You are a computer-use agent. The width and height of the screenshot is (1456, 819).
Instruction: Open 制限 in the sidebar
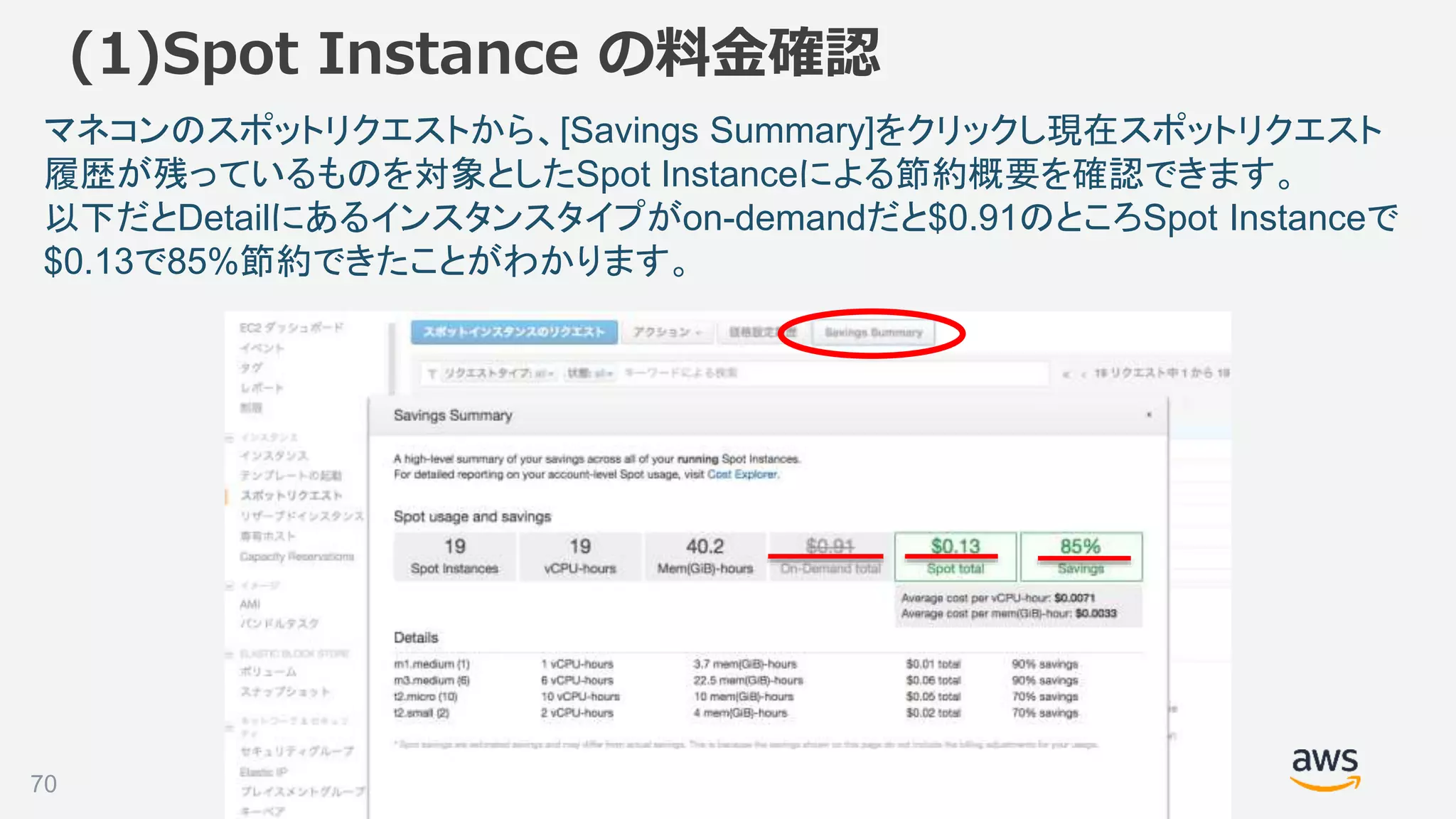coord(251,407)
